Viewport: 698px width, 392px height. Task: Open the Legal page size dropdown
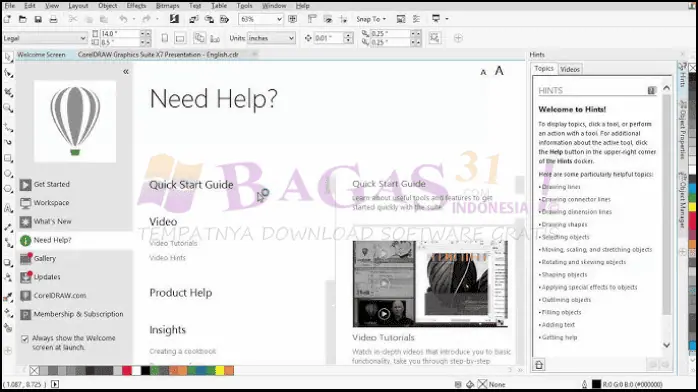pyautogui.click(x=45, y=38)
